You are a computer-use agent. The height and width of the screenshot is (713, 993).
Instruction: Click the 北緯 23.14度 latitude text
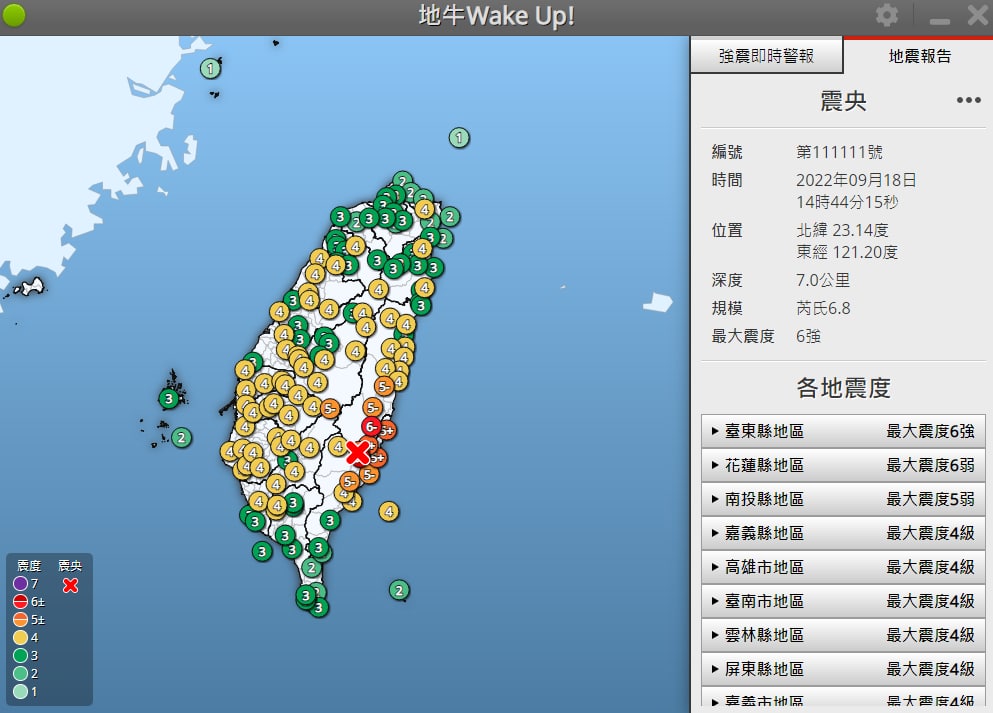[x=842, y=230]
